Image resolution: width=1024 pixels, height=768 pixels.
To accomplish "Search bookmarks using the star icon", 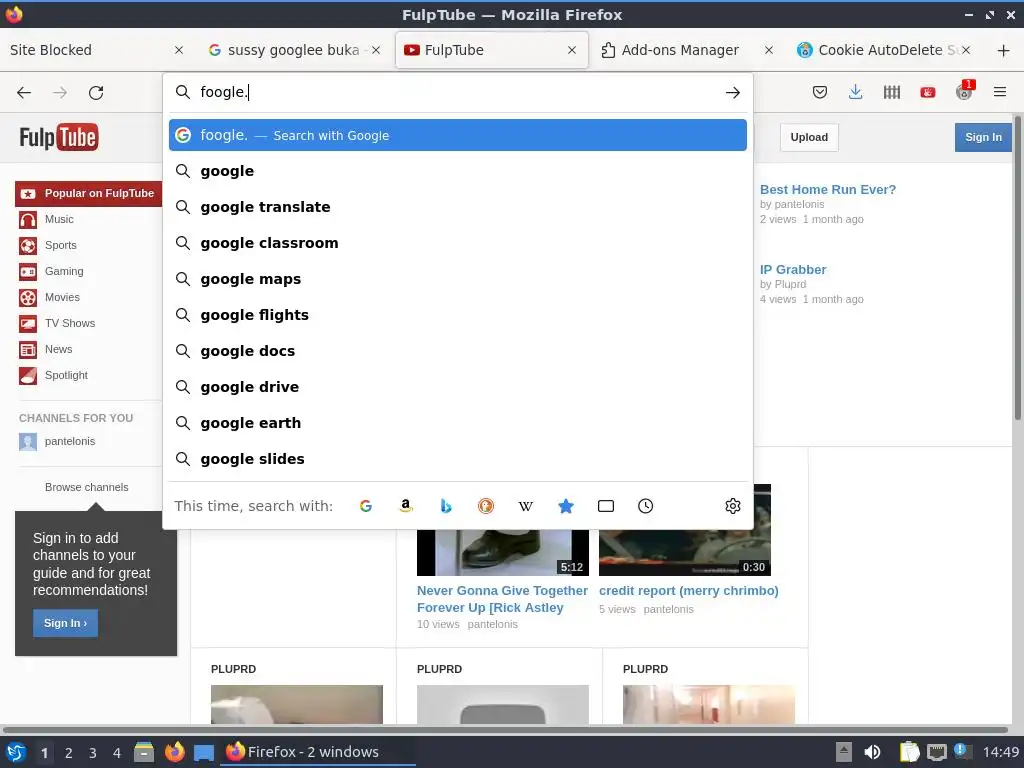I will (566, 506).
